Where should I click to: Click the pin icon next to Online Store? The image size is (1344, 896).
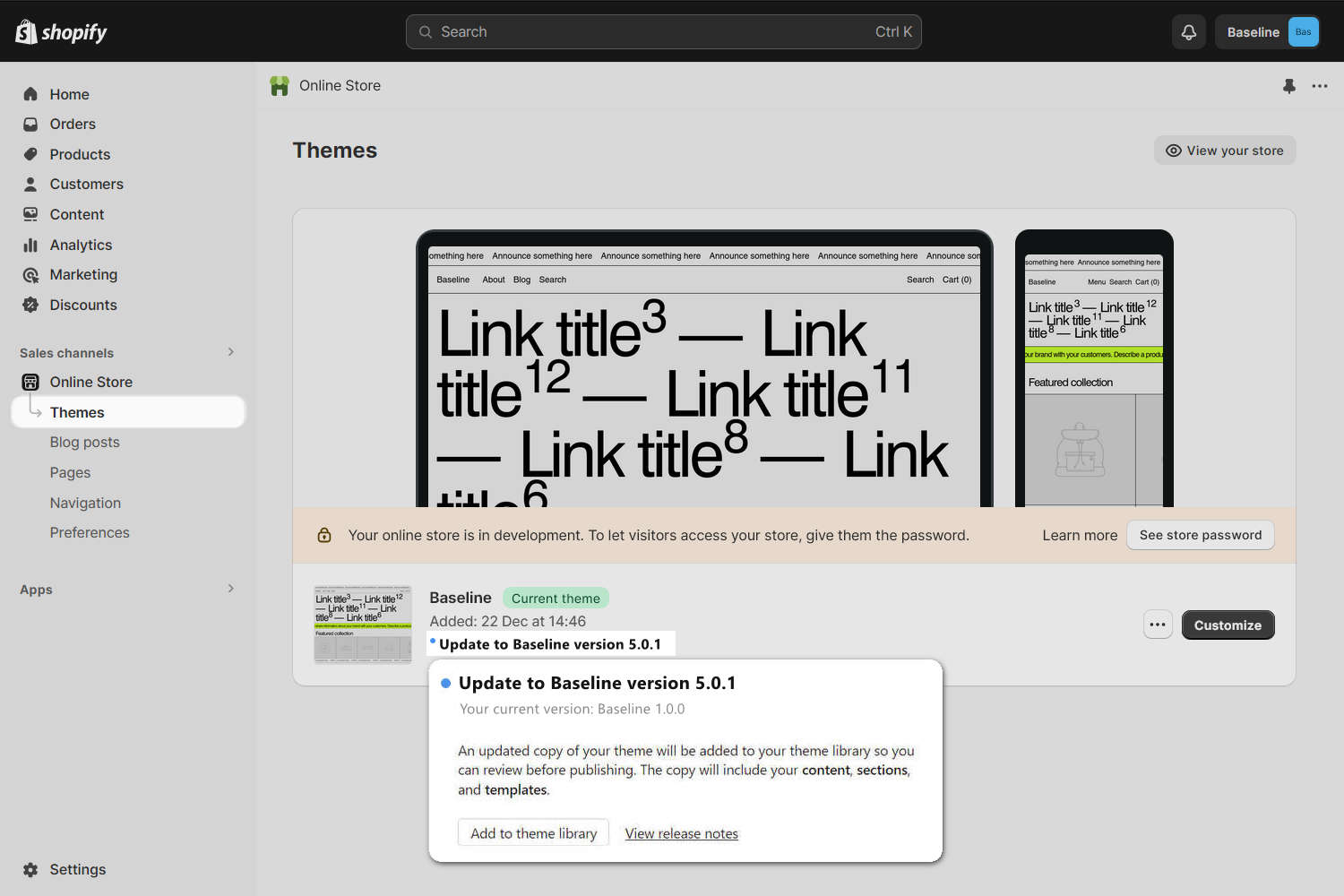(1289, 86)
